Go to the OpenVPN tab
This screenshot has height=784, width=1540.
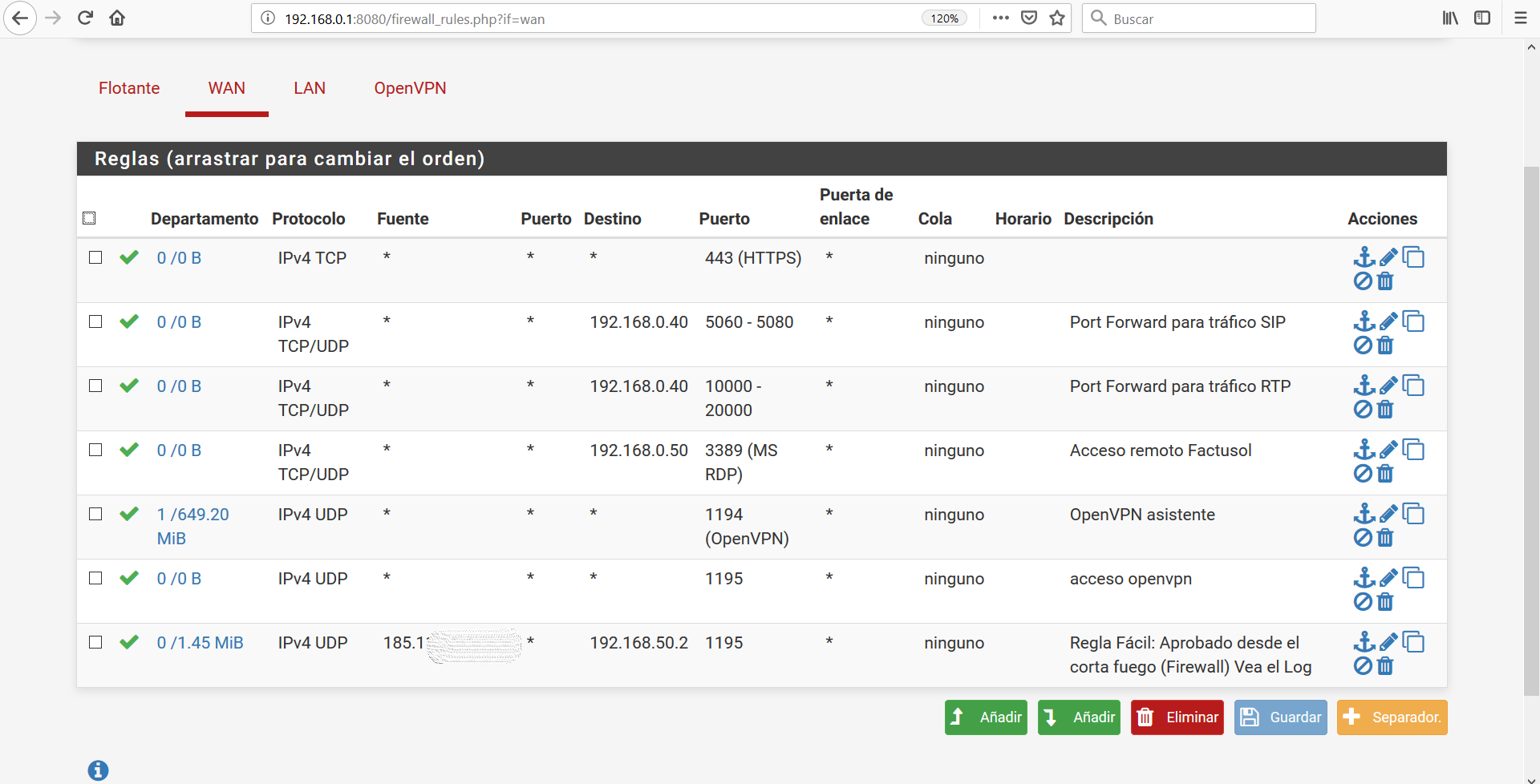pyautogui.click(x=410, y=88)
